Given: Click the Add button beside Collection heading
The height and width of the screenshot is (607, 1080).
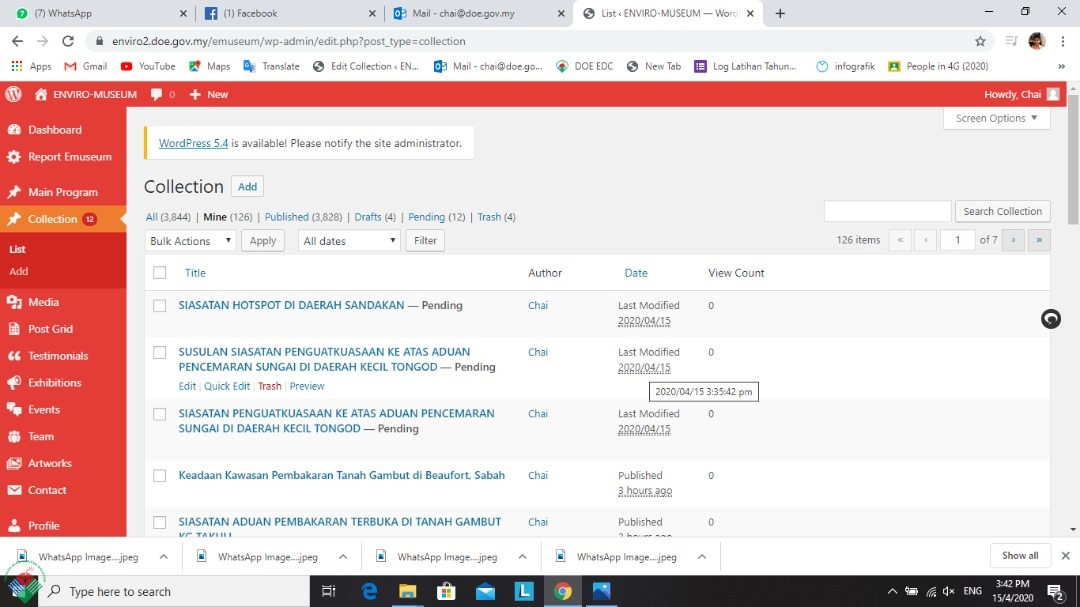Looking at the screenshot, I should click(x=247, y=187).
